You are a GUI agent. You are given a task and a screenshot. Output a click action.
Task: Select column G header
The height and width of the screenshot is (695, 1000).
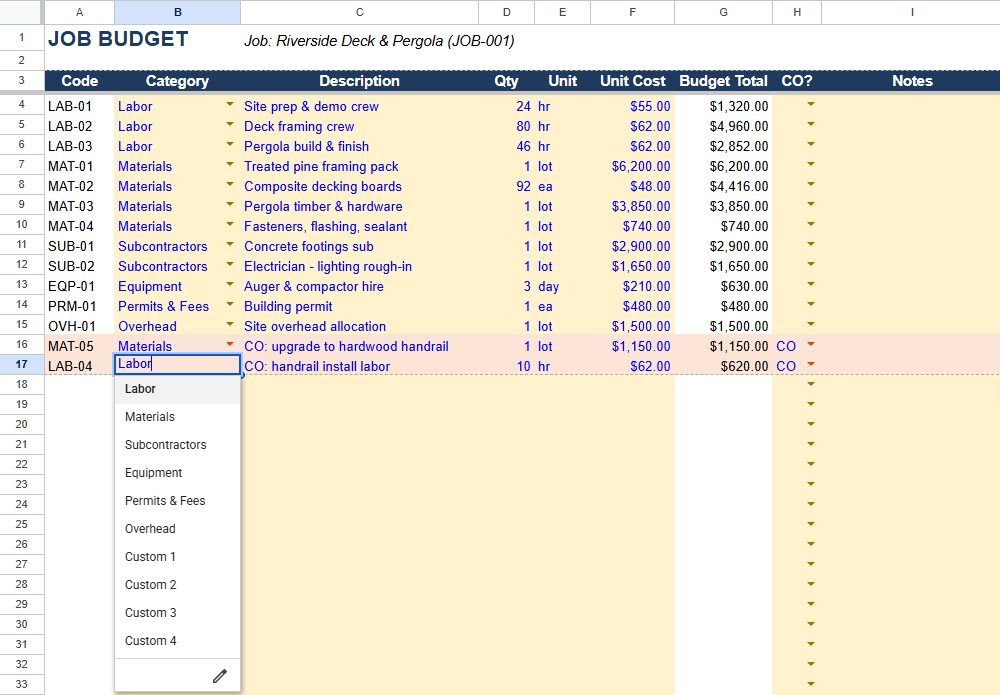(x=723, y=12)
